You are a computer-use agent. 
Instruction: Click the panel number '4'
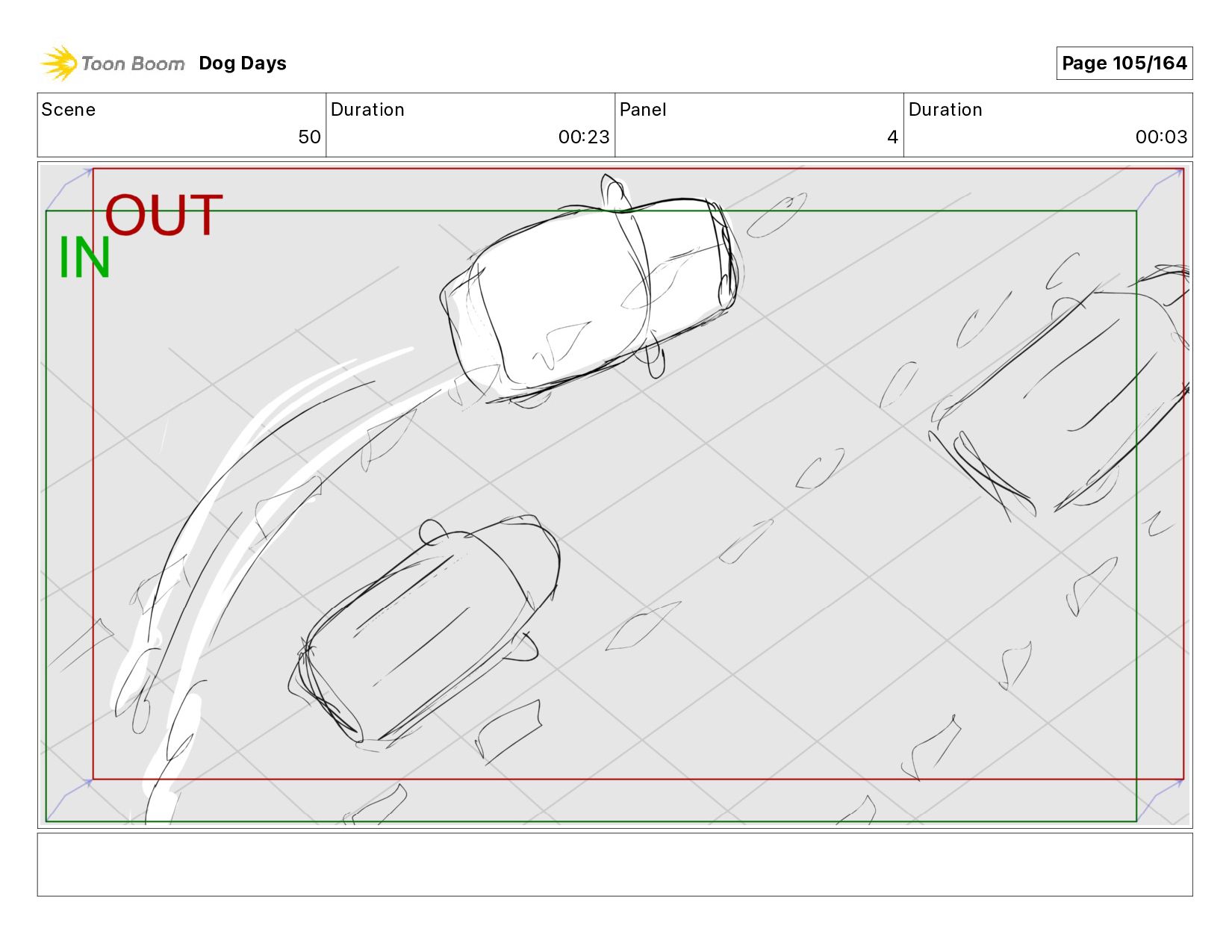click(x=892, y=137)
